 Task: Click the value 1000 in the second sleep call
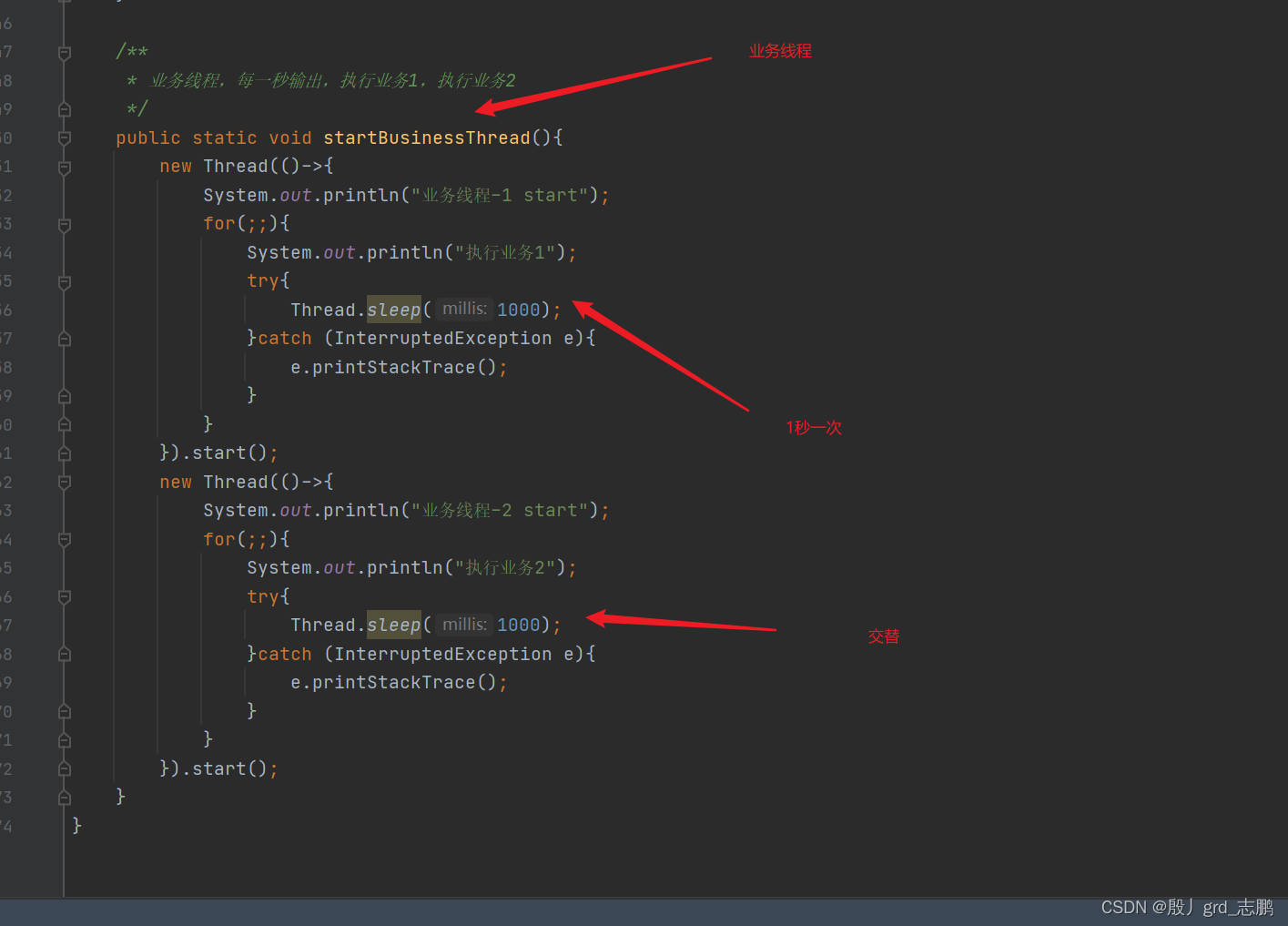[x=519, y=625]
